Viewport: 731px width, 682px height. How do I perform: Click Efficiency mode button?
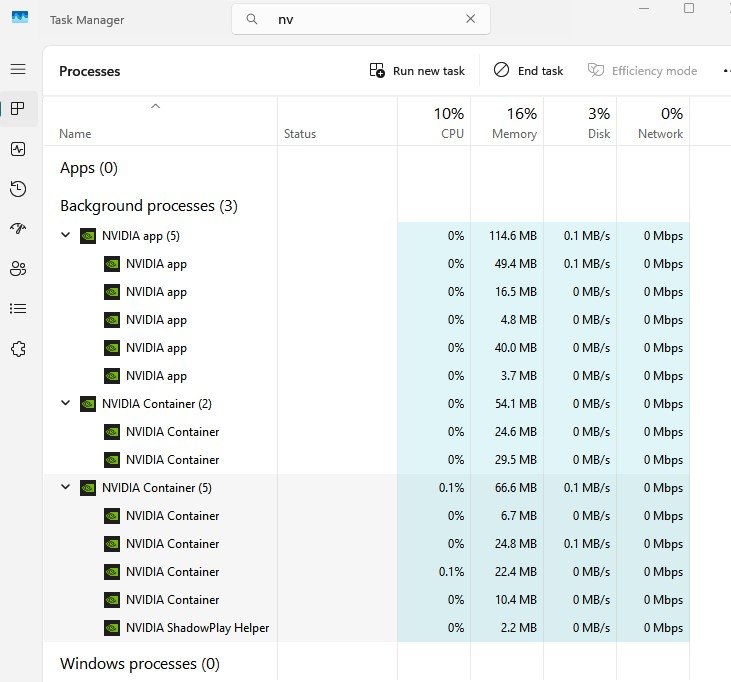(x=642, y=70)
